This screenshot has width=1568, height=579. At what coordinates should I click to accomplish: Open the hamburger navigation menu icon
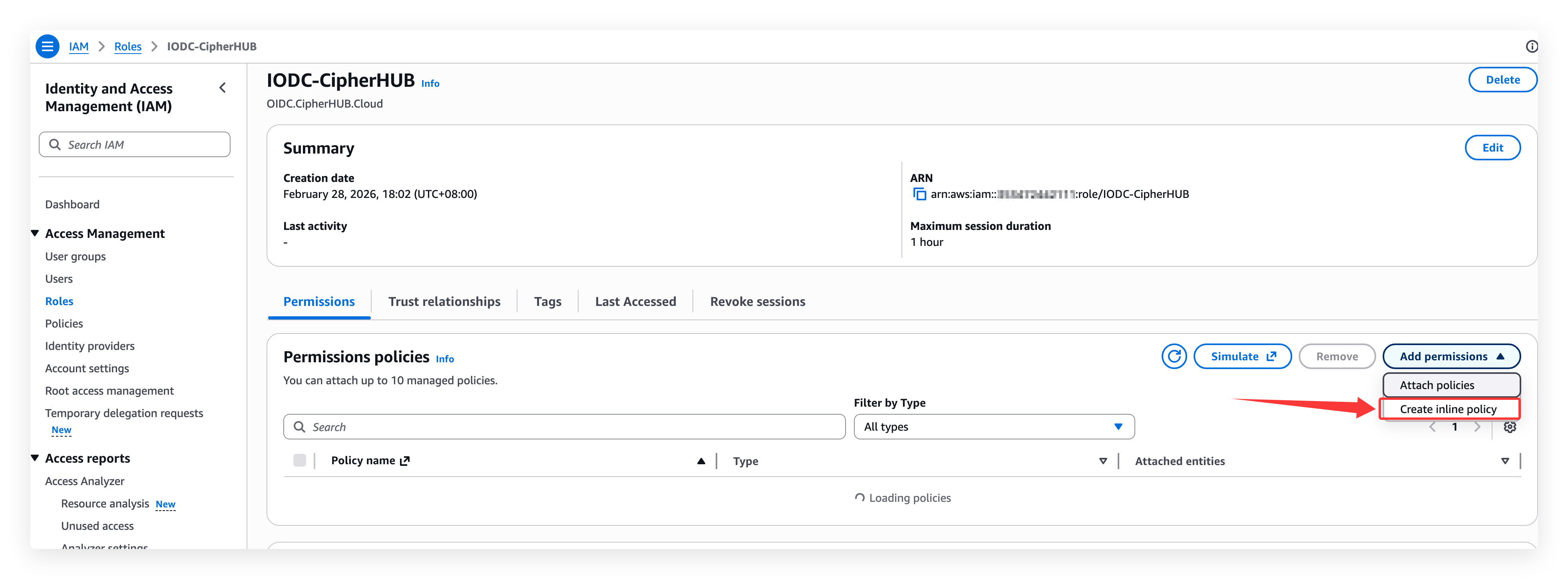coord(48,46)
